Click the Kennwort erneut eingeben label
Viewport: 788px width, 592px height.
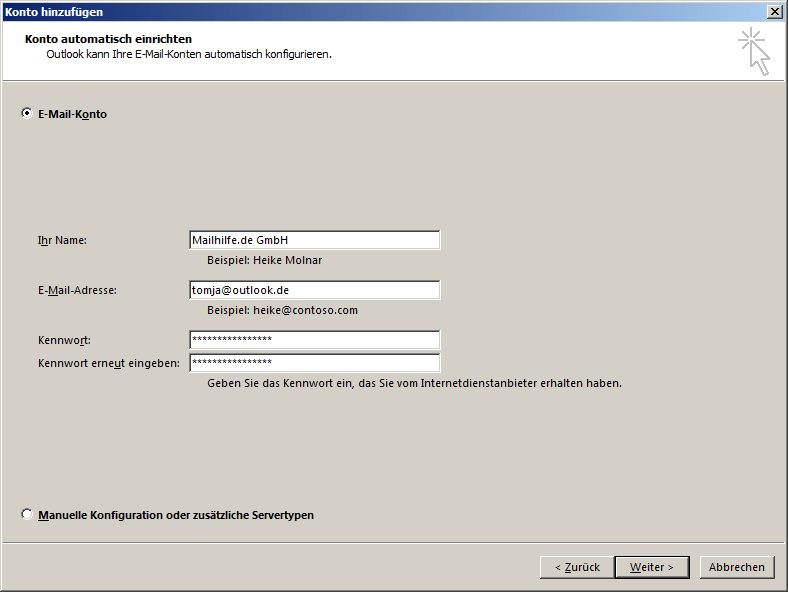(x=109, y=363)
